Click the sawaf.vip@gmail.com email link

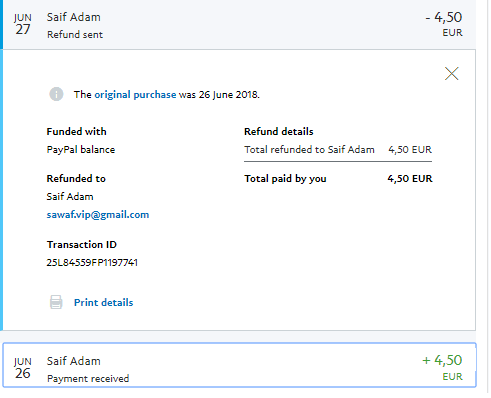98,215
